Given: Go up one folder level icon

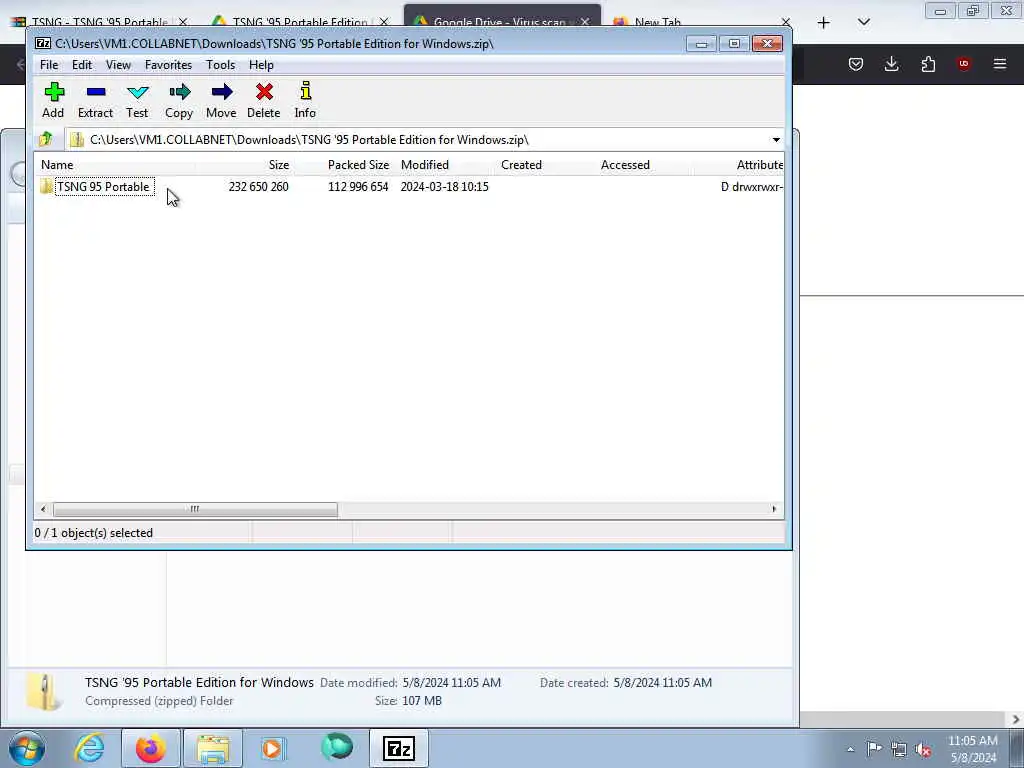Looking at the screenshot, I should (x=46, y=139).
